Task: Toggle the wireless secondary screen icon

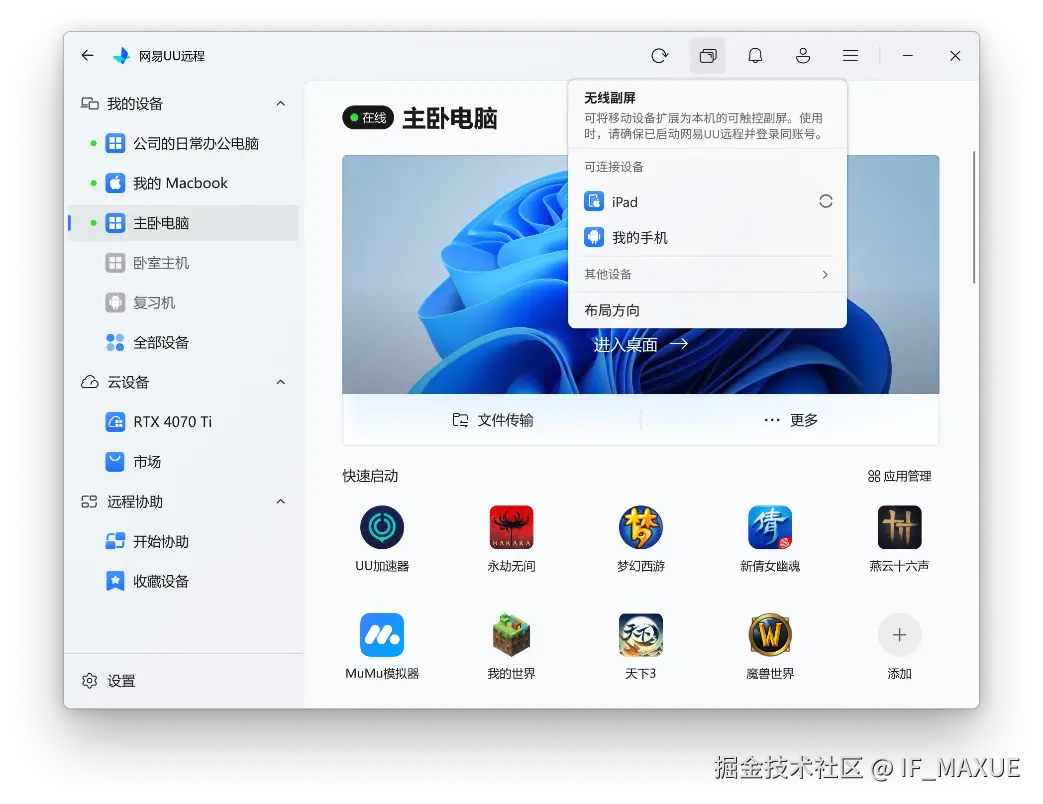Action: pos(708,56)
